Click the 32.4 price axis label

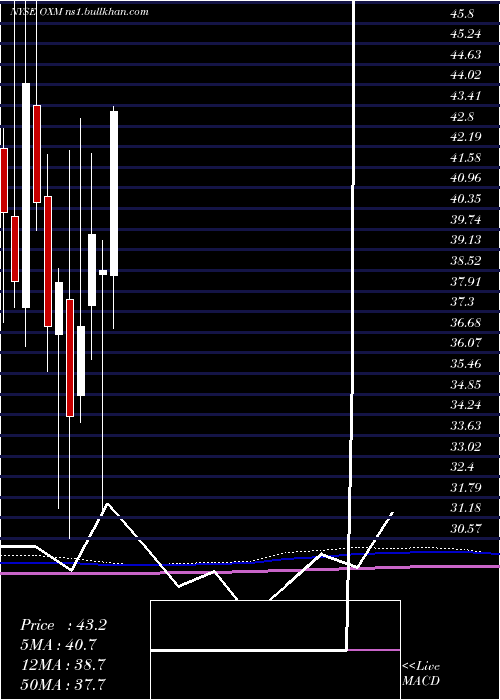(x=463, y=467)
